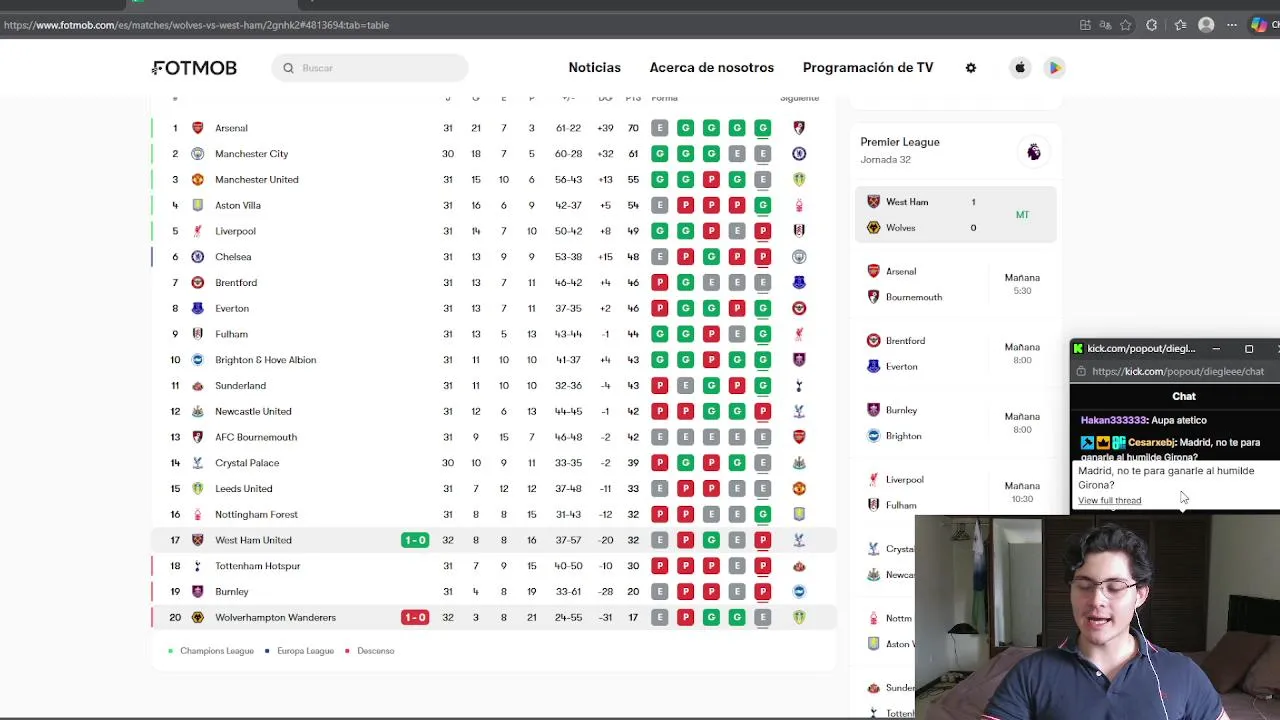This screenshot has width=1280, height=720.
Task: Open the FotMob logo home link
Action: click(x=195, y=68)
